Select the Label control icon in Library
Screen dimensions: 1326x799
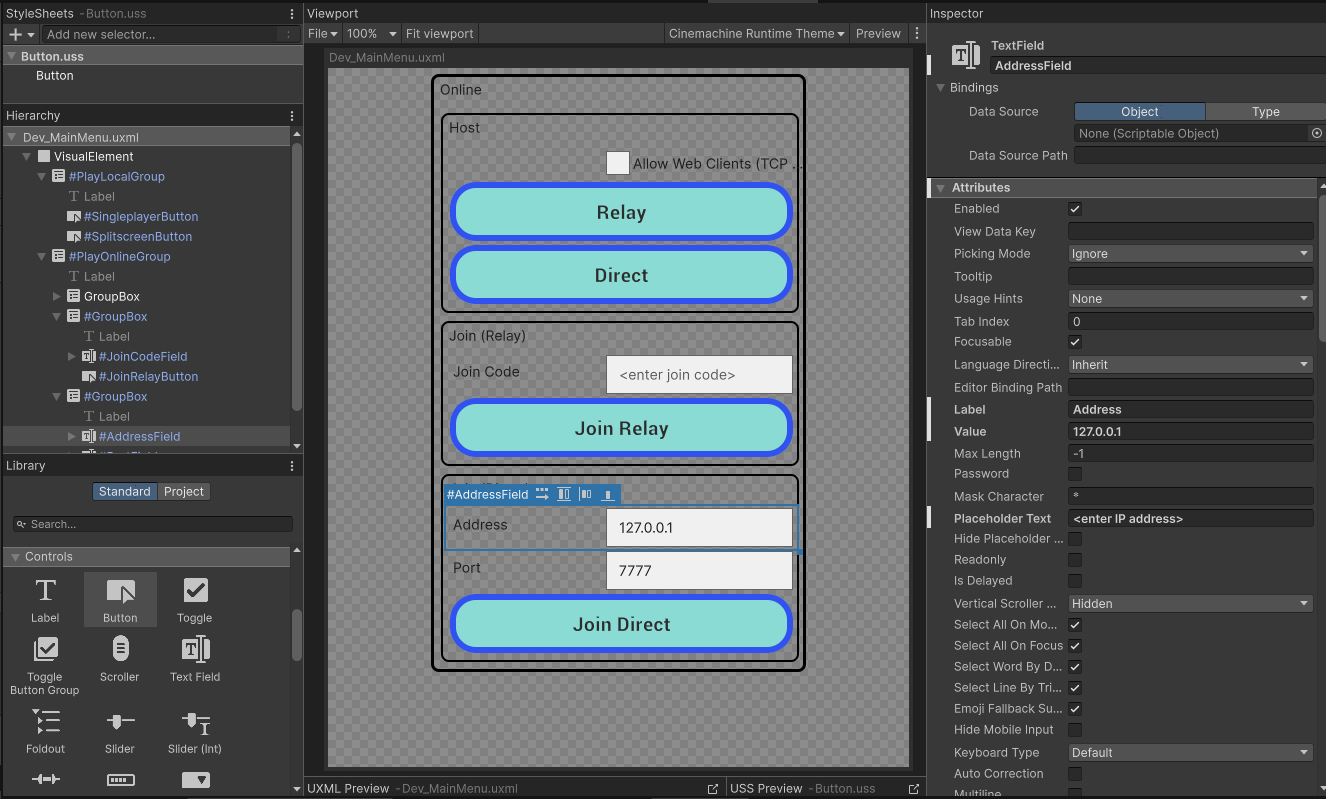[45, 590]
